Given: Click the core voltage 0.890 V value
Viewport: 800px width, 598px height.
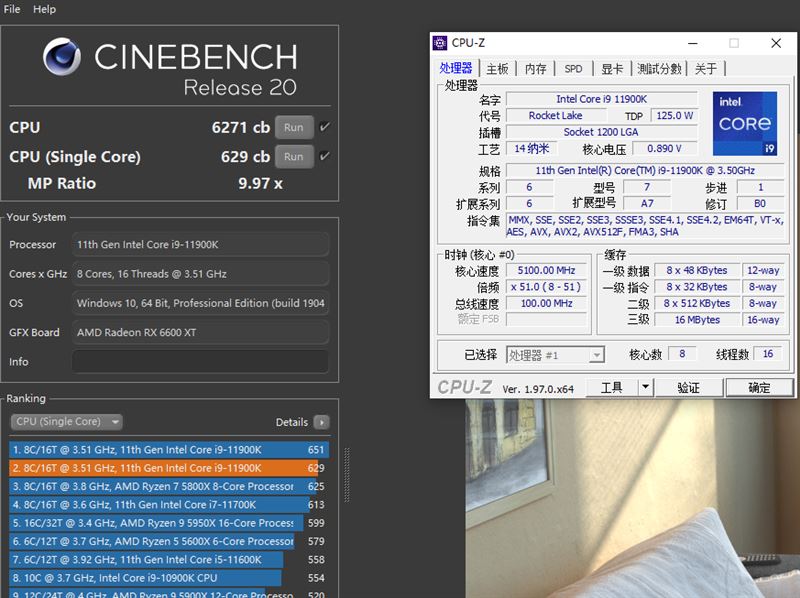Looking at the screenshot, I should 664,148.
